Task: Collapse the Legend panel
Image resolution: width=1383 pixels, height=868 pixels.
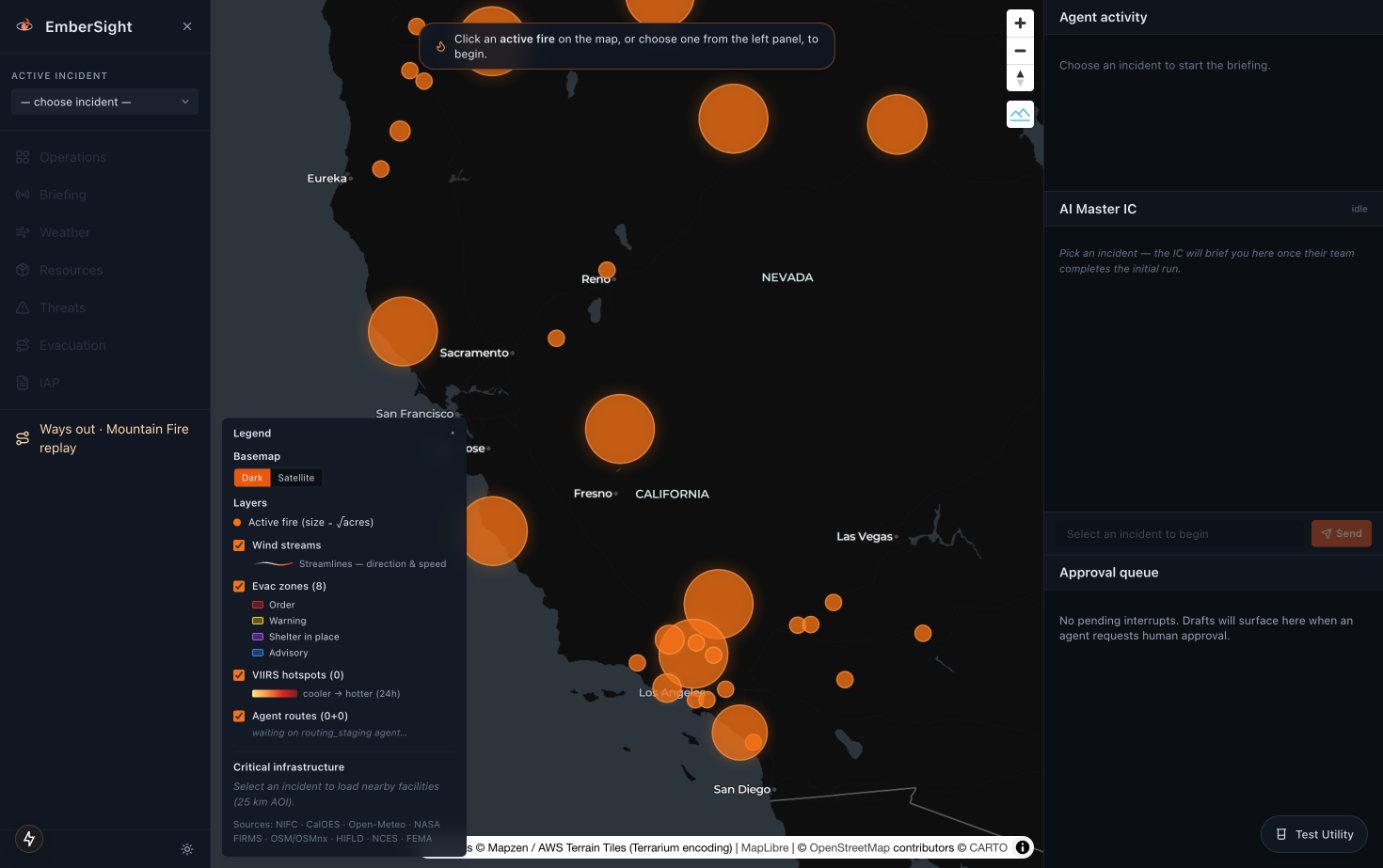Action: (452, 433)
